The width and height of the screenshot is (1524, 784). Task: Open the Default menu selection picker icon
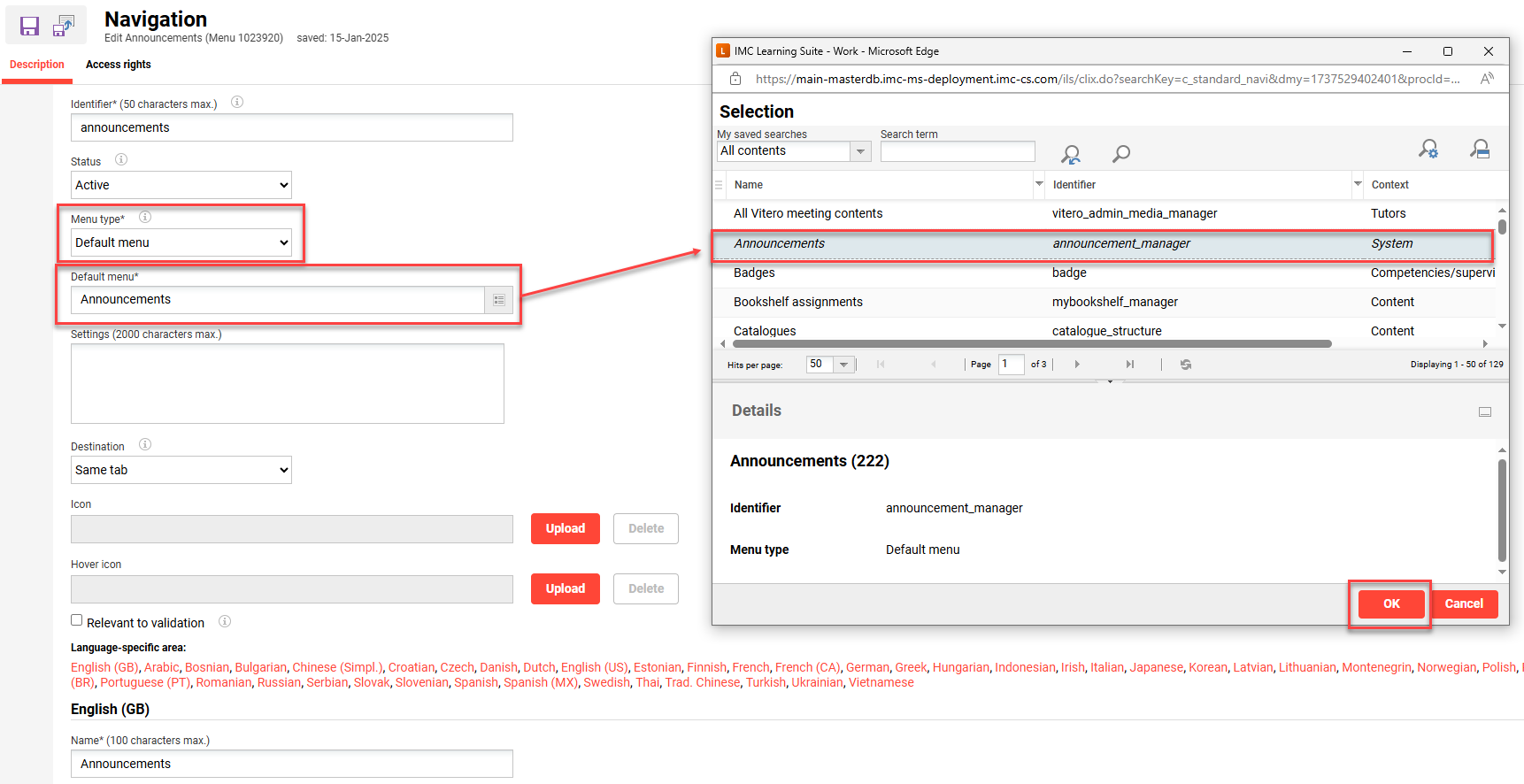pos(498,300)
